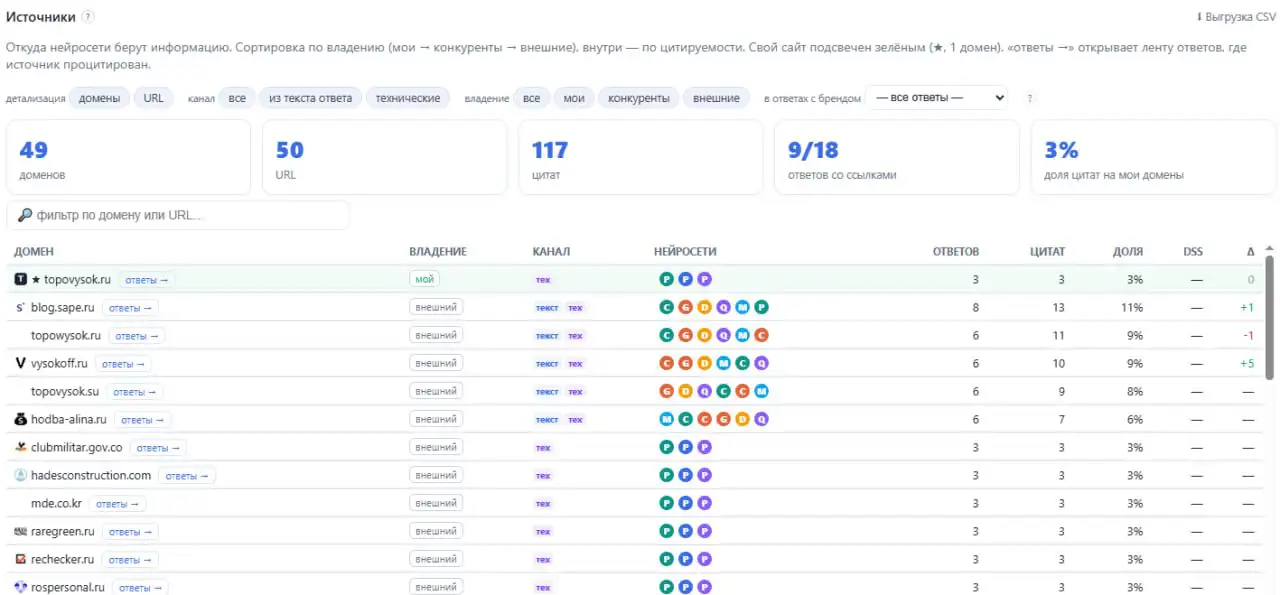Select the конкуренты ownership chip
This screenshot has width=1280, height=595.
(x=640, y=98)
